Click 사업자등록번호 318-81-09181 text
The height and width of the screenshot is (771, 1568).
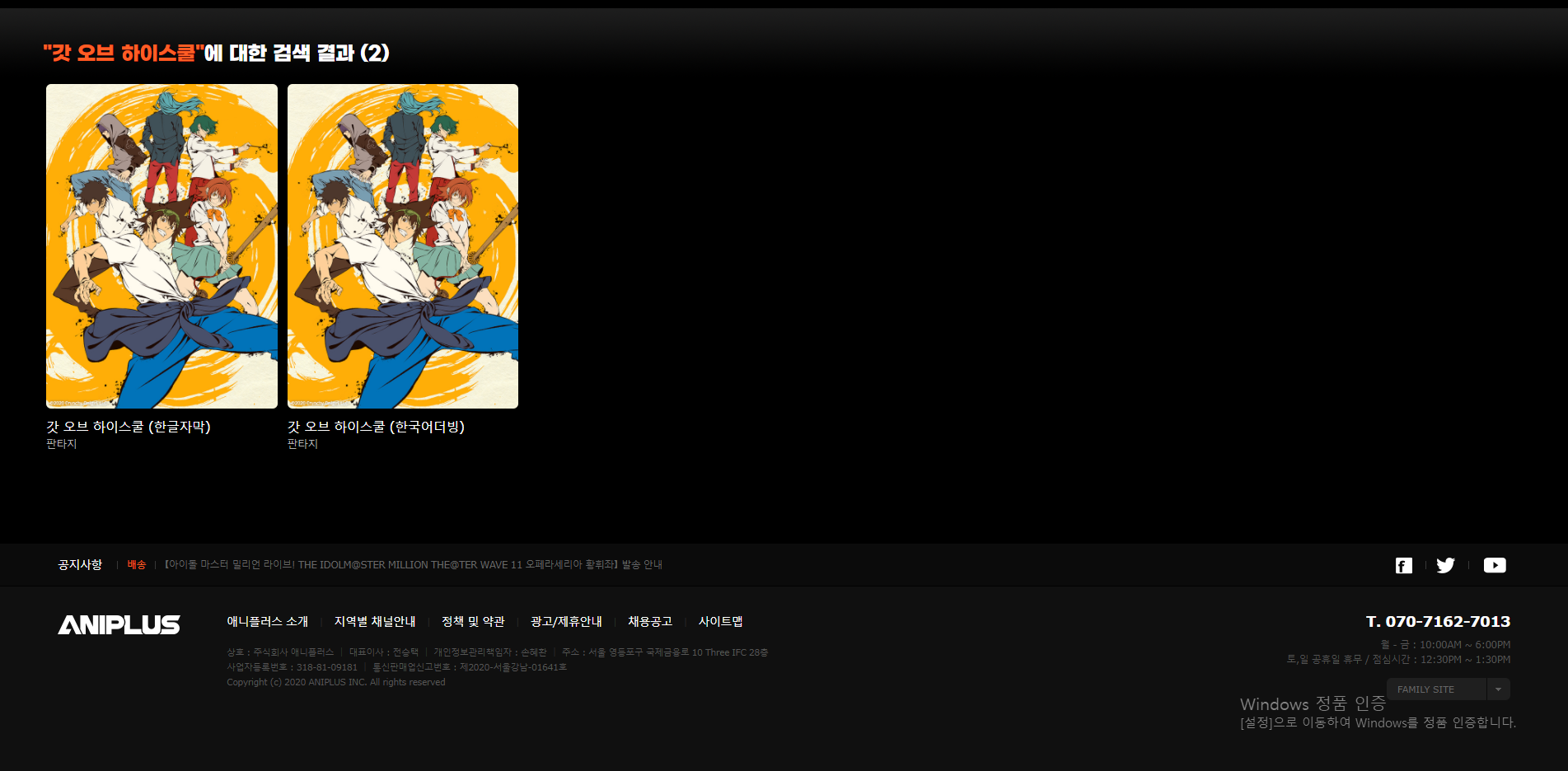(x=293, y=667)
